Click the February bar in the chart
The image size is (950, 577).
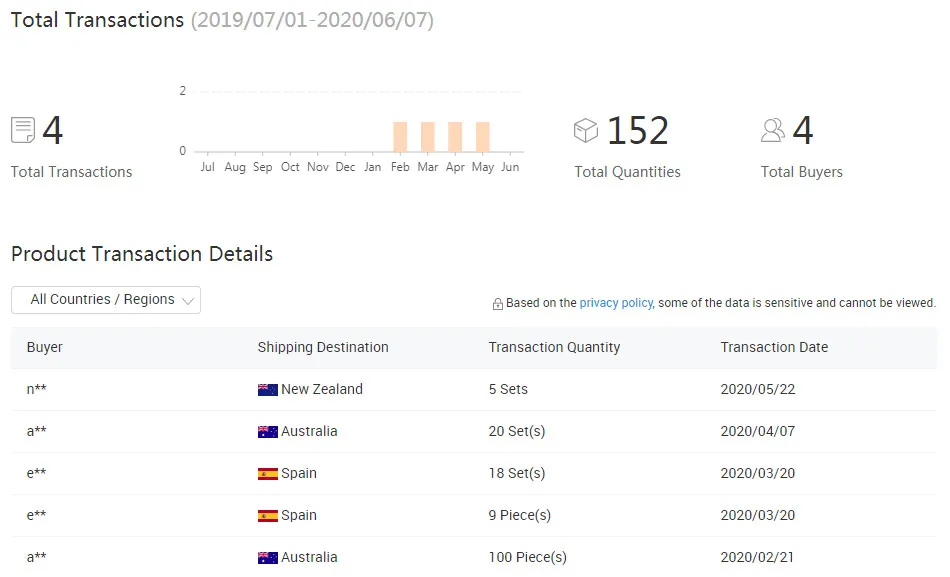pos(400,136)
